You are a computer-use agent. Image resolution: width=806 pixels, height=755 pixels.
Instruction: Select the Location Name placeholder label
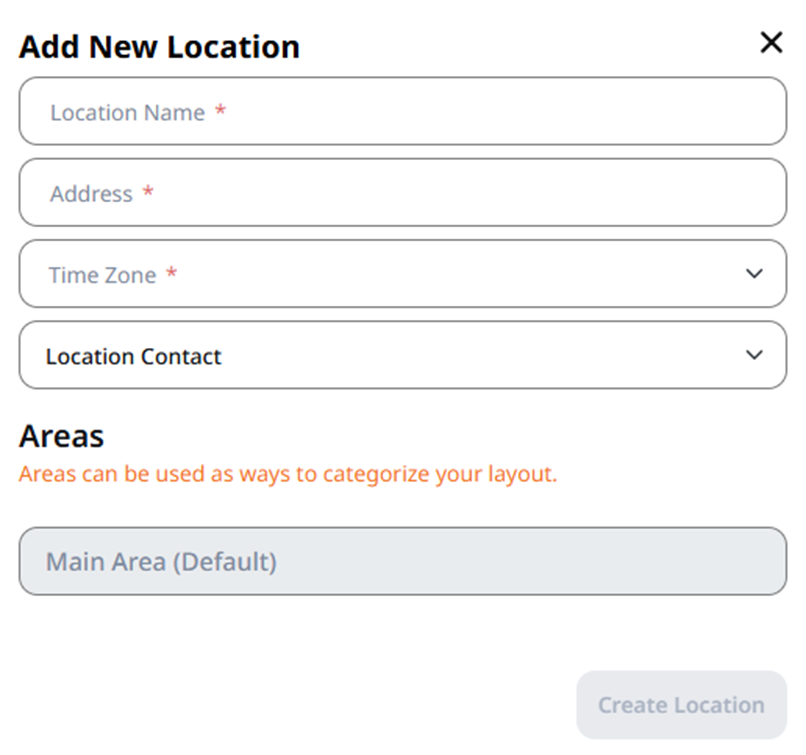click(x=127, y=113)
